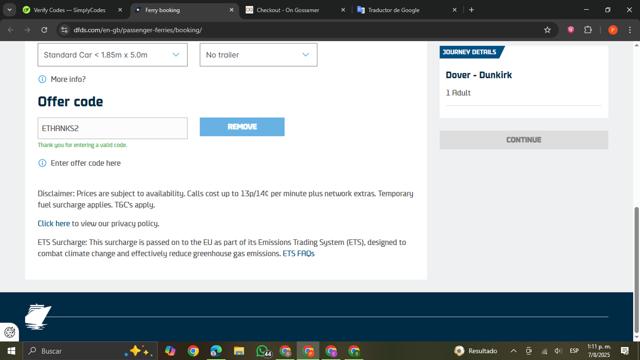
Task: Close the Traductor de Google tab
Action: pos(454,10)
